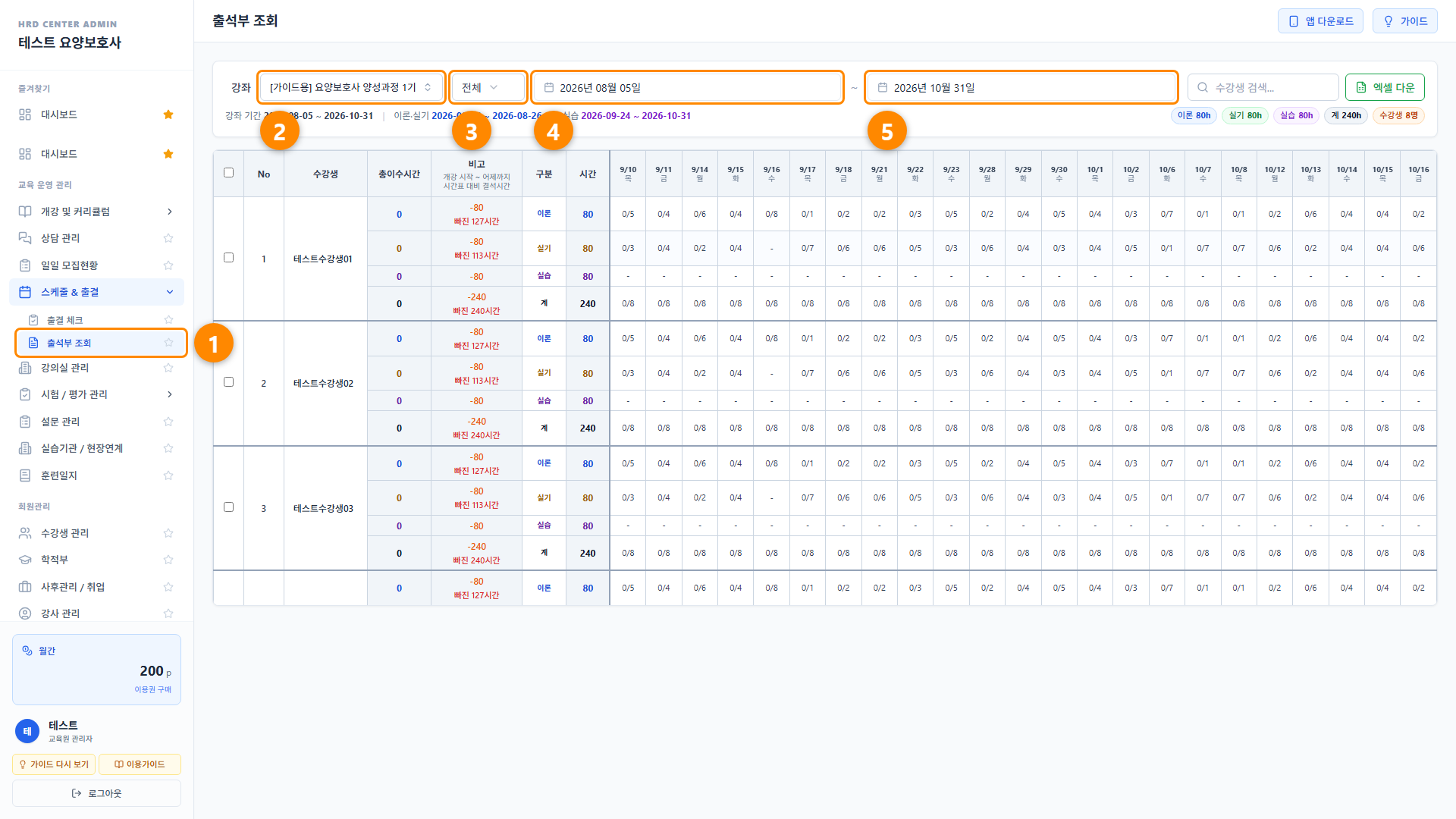1456x819 pixels.
Task: Click the 엑셀 다운 button
Action: 1385,88
